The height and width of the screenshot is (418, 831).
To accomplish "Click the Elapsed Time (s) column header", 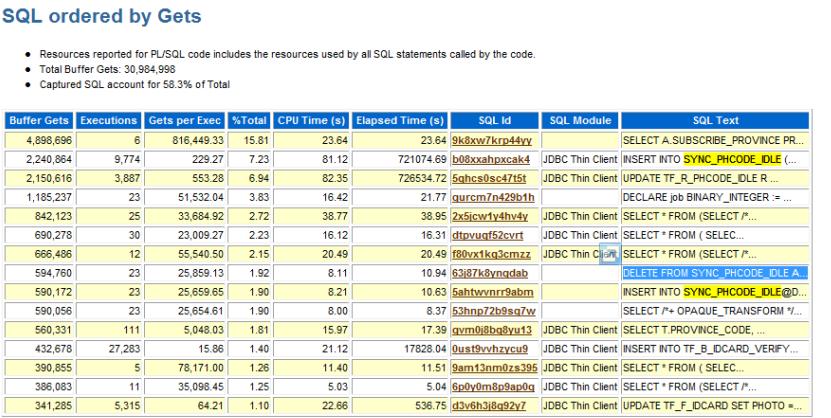I will [x=400, y=121].
